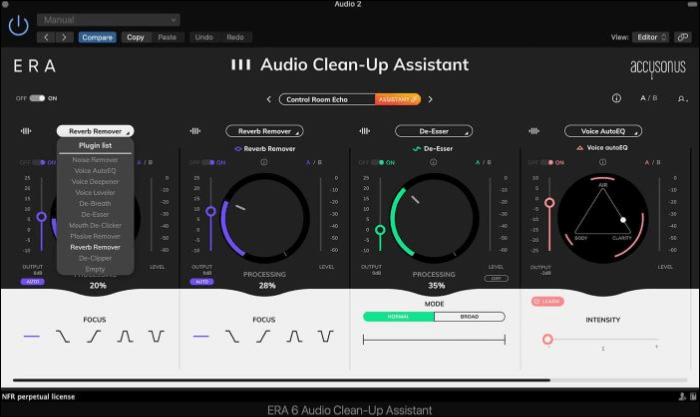700x417 pixels.
Task: Click the info icon in ERA header
Action: 616,98
